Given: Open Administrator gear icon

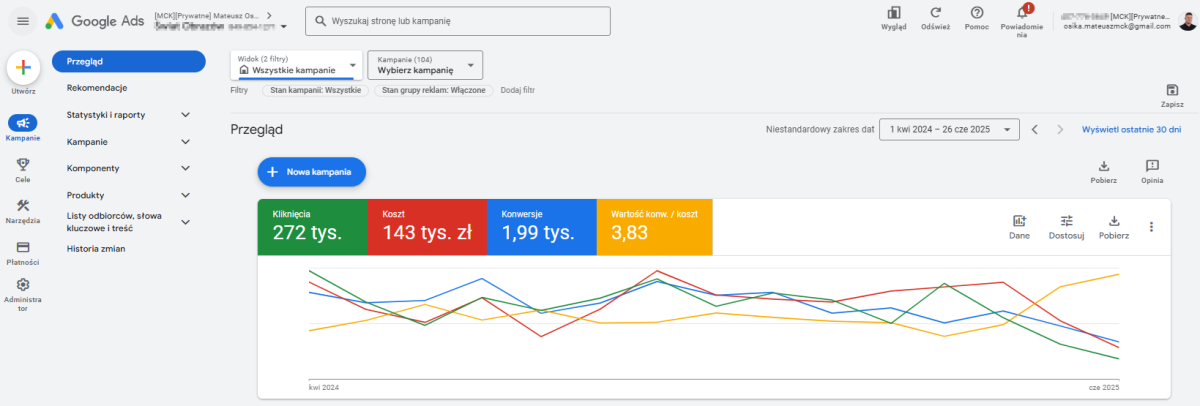Looking at the screenshot, I should [23, 285].
